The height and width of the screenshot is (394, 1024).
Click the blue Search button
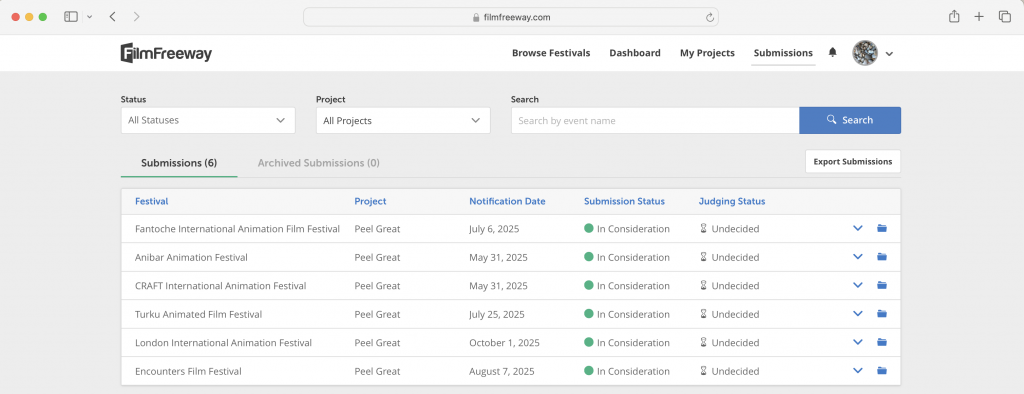pos(850,120)
